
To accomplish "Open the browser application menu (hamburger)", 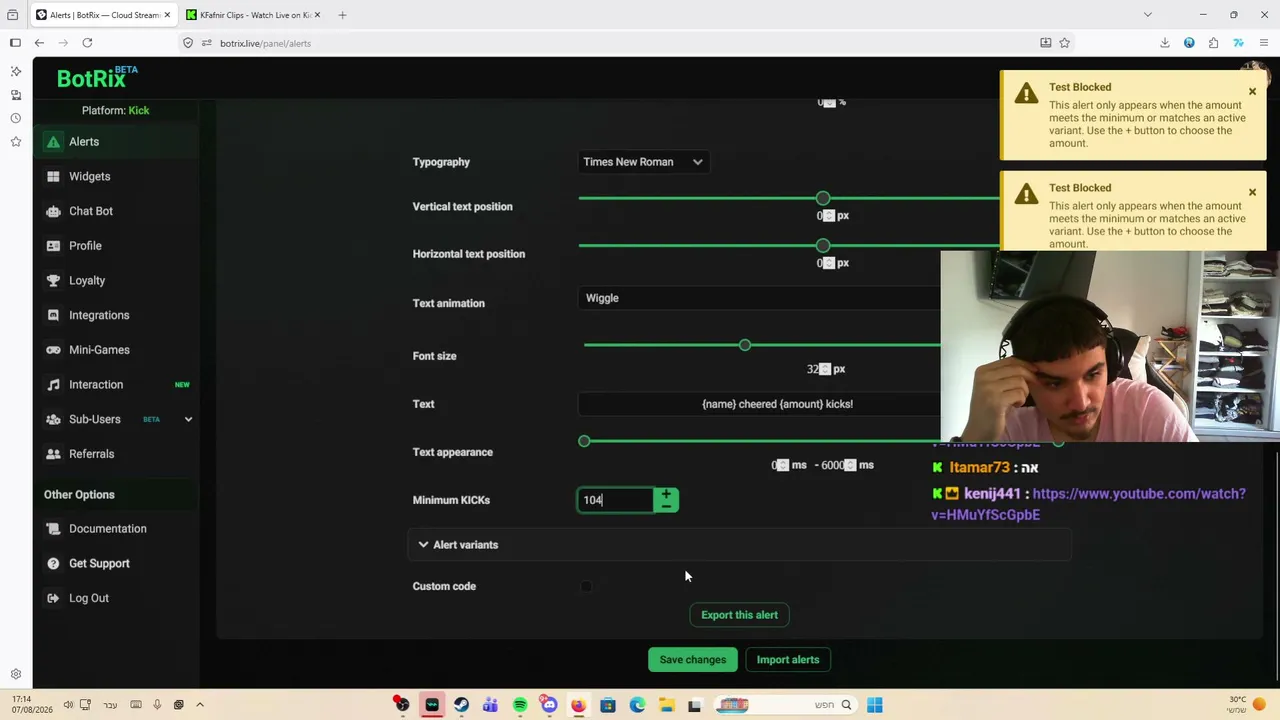I will click(1264, 43).
